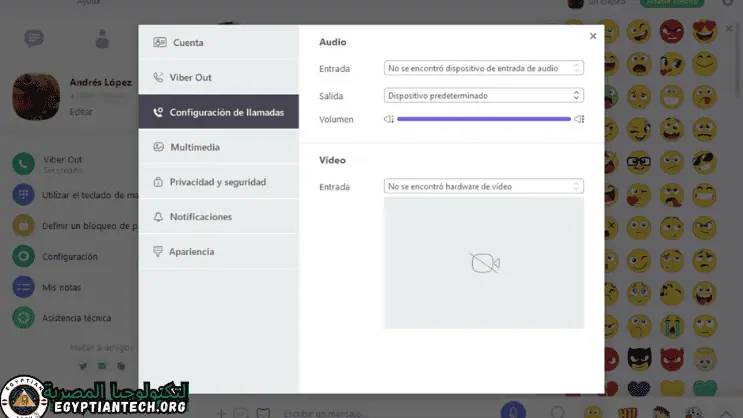
Task: Open Asistencia técnica in the sidebar
Action: tap(62, 318)
